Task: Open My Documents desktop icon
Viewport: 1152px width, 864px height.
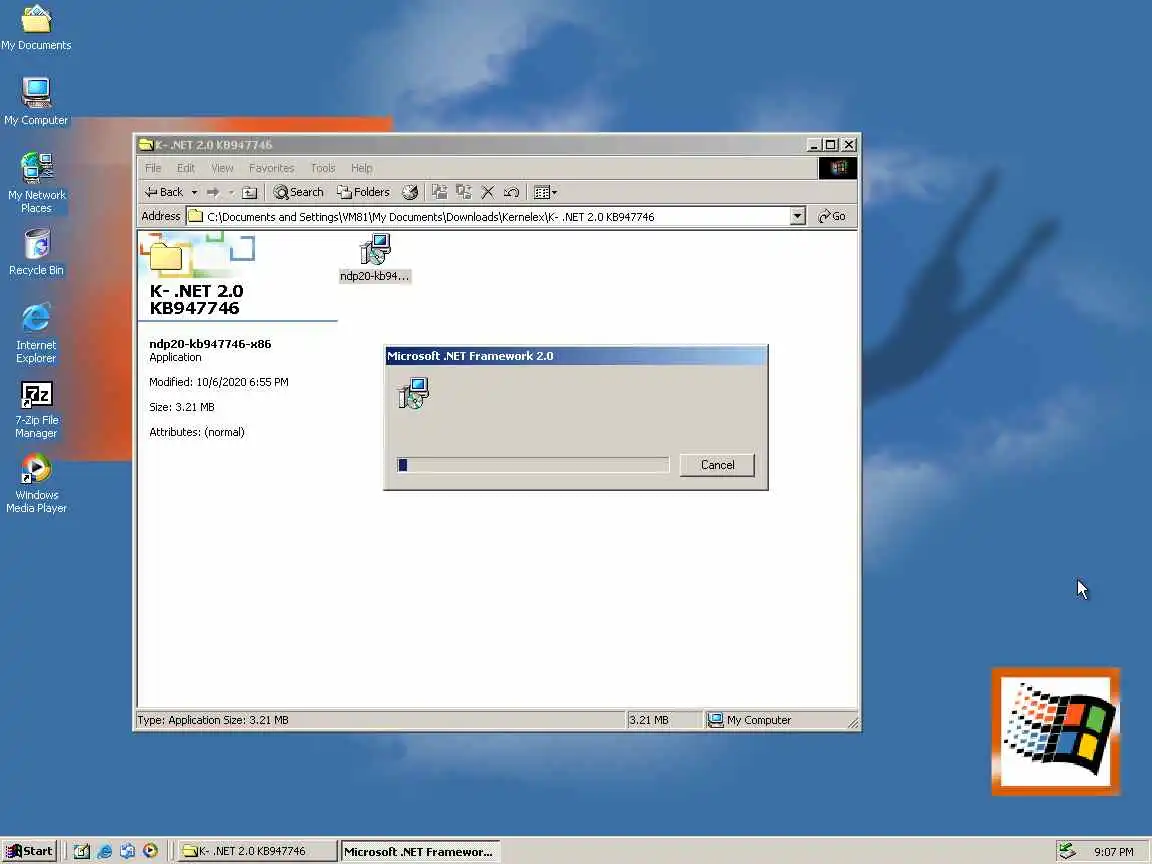Action: pyautogui.click(x=36, y=29)
